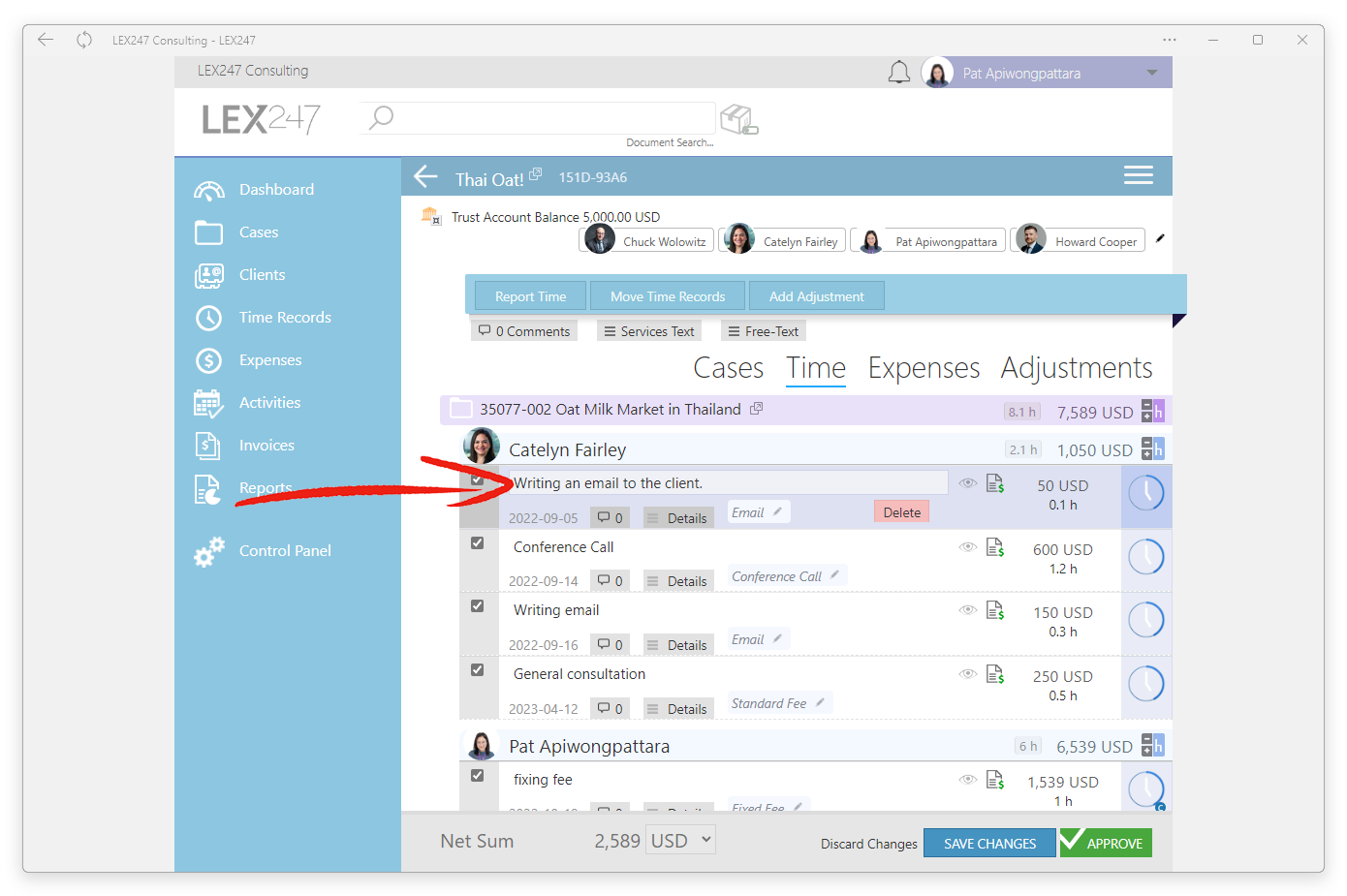This screenshot has width=1347, height=896.
Task: Click the notification bell icon
Action: click(899, 73)
